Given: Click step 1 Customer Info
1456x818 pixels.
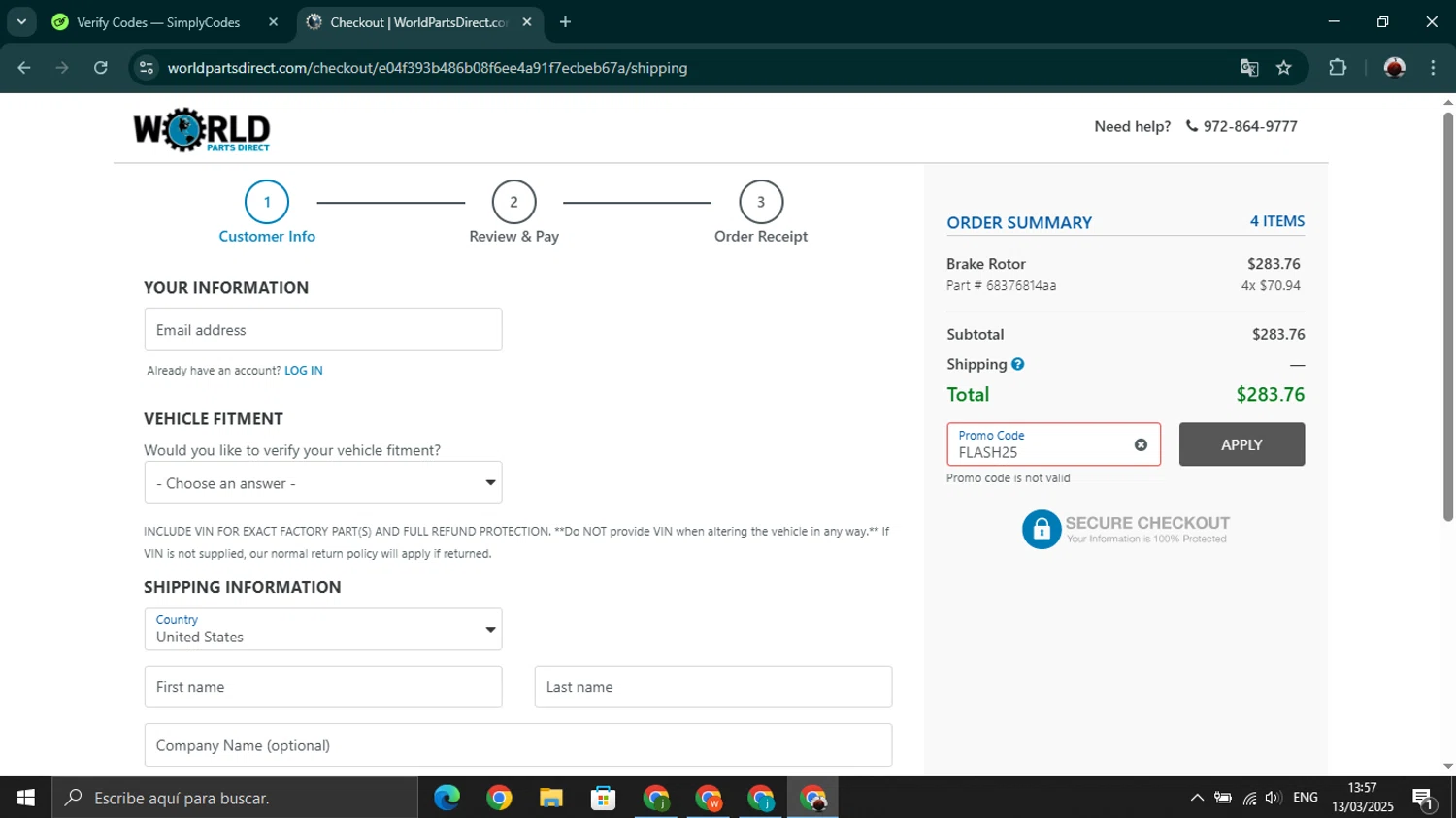Looking at the screenshot, I should (267, 213).
